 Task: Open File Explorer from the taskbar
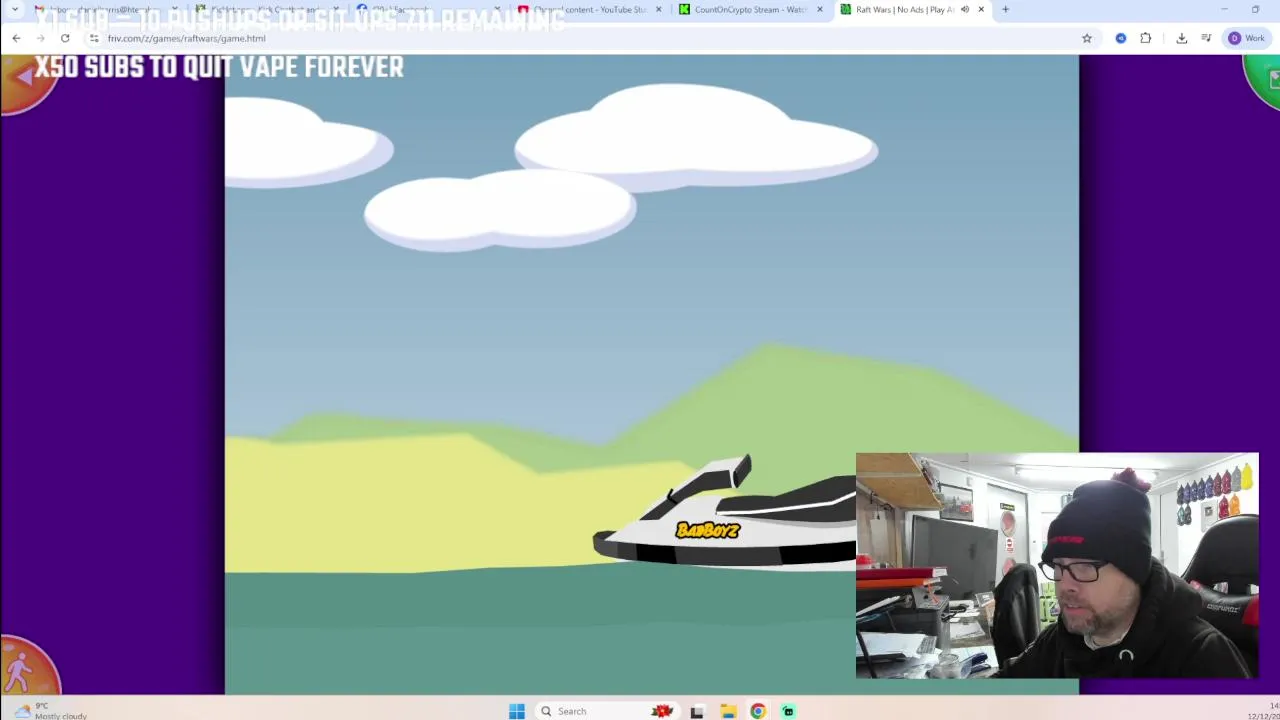728,711
